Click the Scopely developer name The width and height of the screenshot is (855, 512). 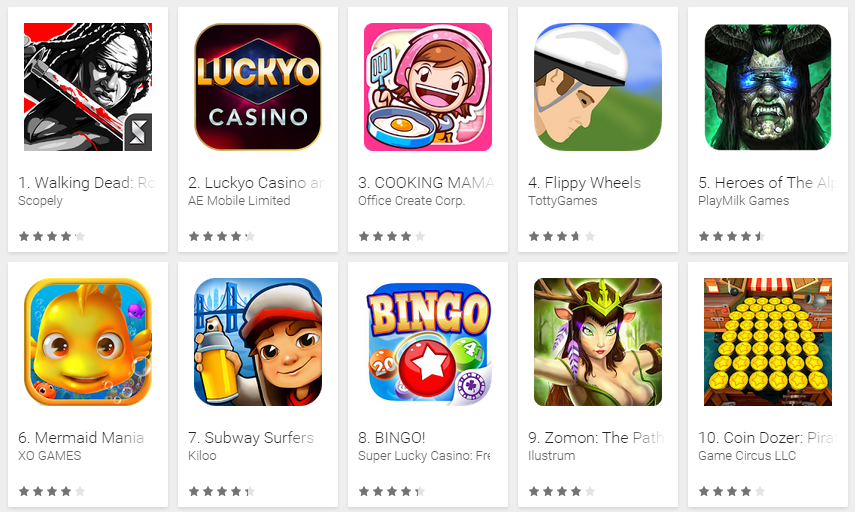40,201
